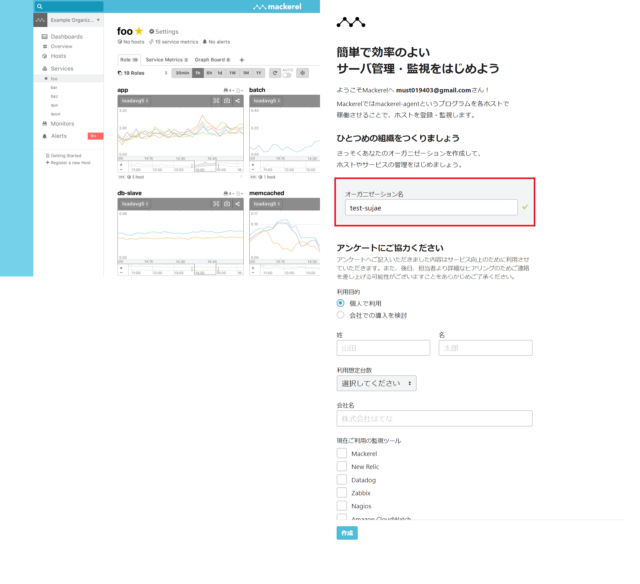Check the Zabbix checkbox
Image resolution: width=640 pixels, height=584 pixels.
click(x=342, y=493)
